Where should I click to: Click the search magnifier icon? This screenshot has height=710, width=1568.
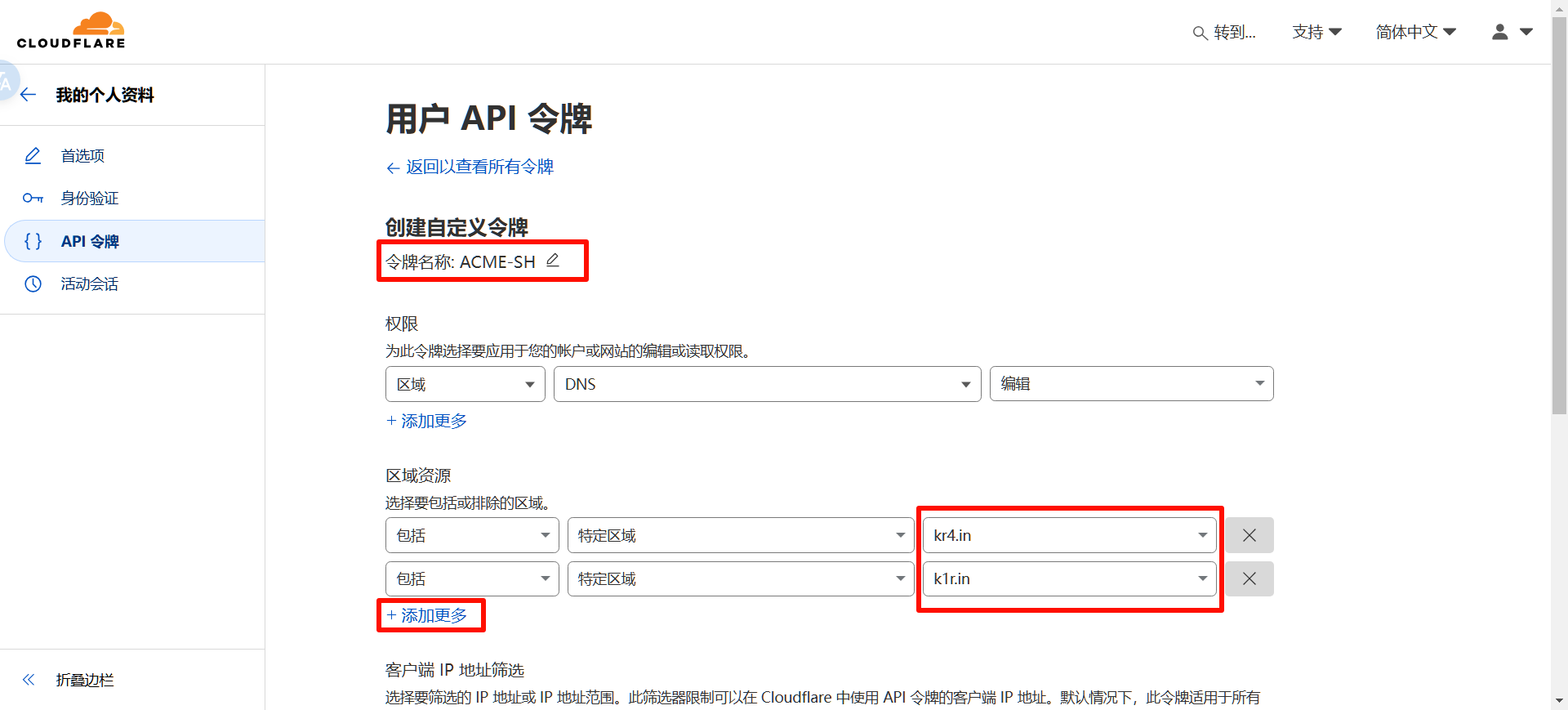[x=1200, y=33]
